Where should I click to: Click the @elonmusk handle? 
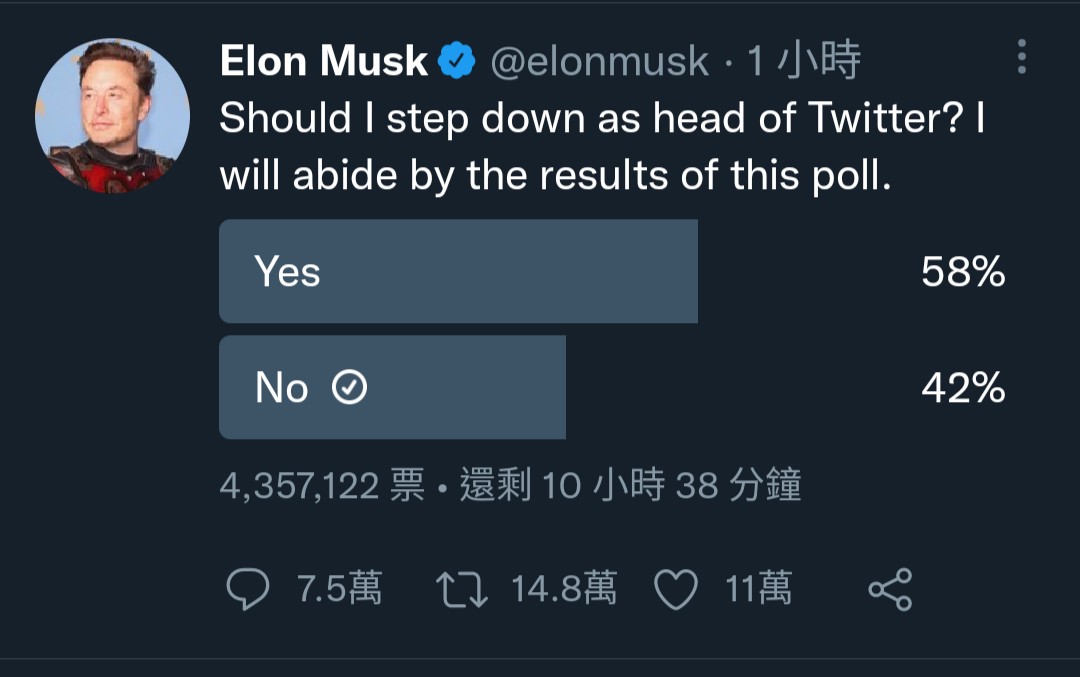(599, 63)
